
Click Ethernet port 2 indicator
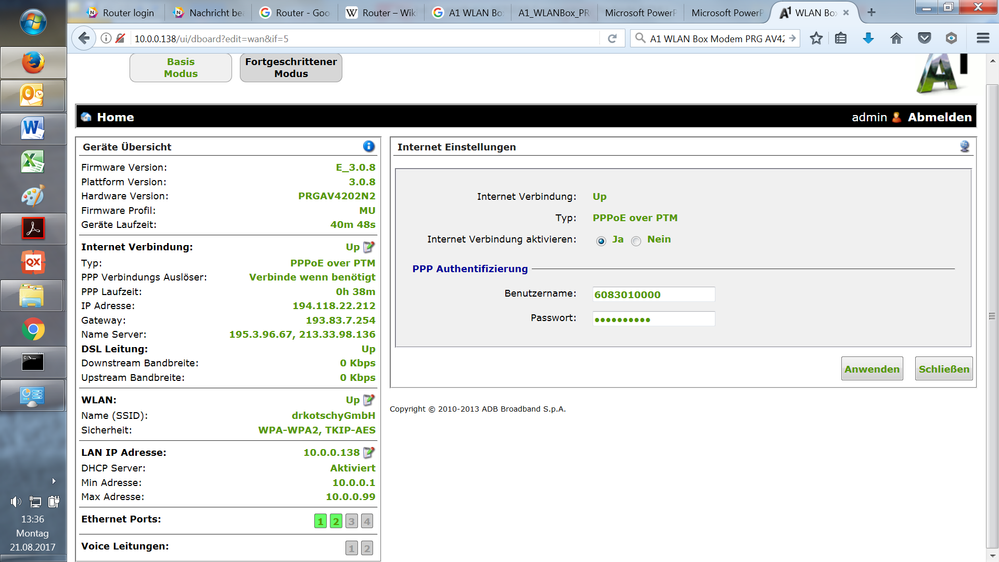click(336, 521)
